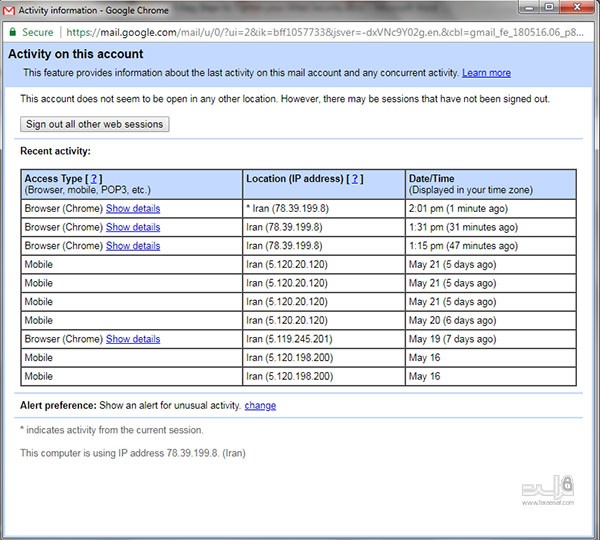Click the '1:15 pm (47 minutes ago)' cell
This screenshot has height=540, width=600.
(x=491, y=246)
